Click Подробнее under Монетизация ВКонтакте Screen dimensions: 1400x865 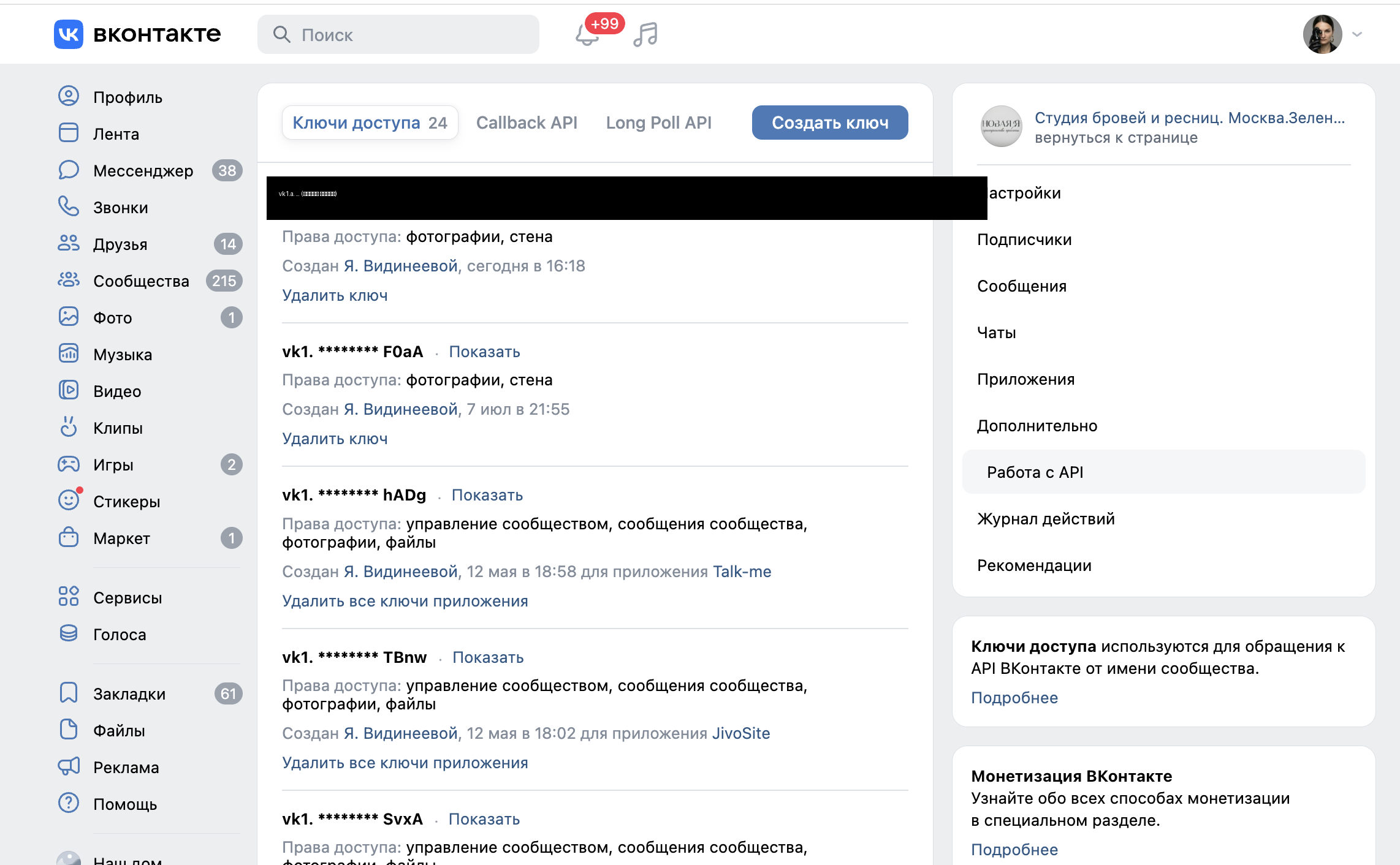click(x=1014, y=850)
